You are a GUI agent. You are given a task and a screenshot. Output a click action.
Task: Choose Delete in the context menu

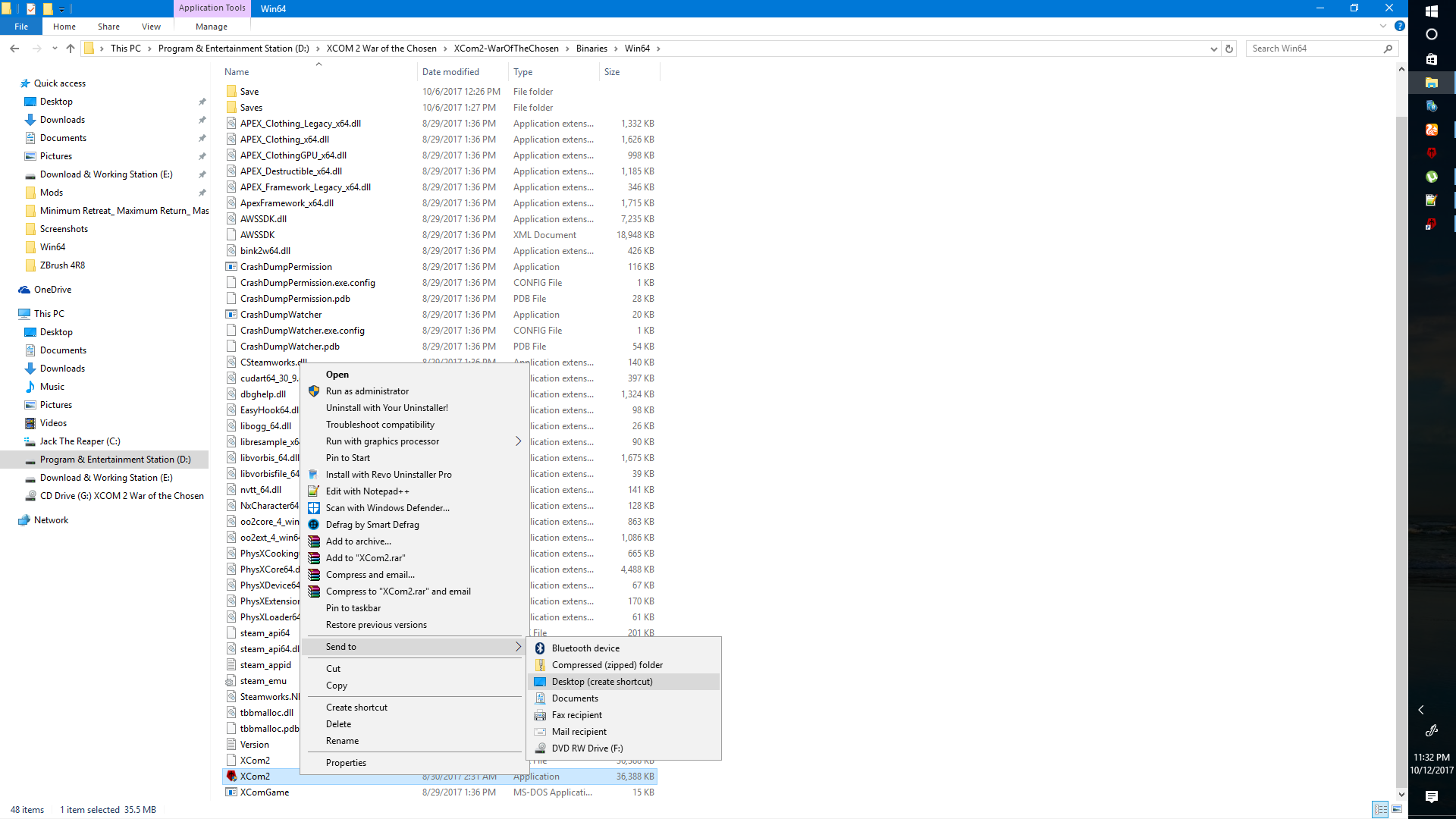tap(338, 724)
